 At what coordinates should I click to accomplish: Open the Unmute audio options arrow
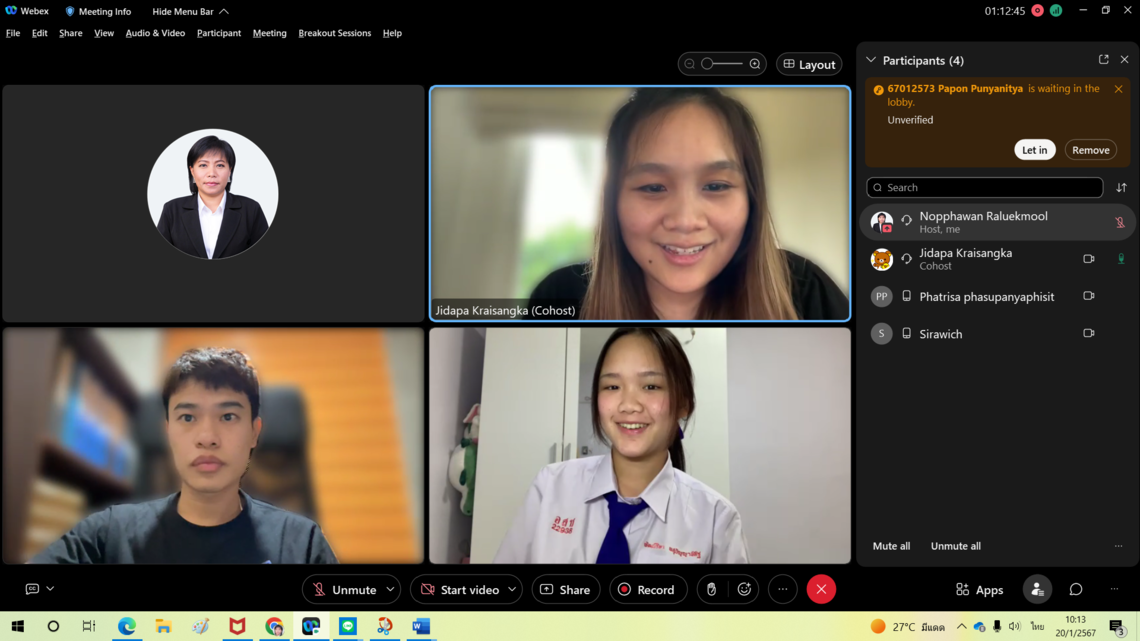[x=390, y=590]
